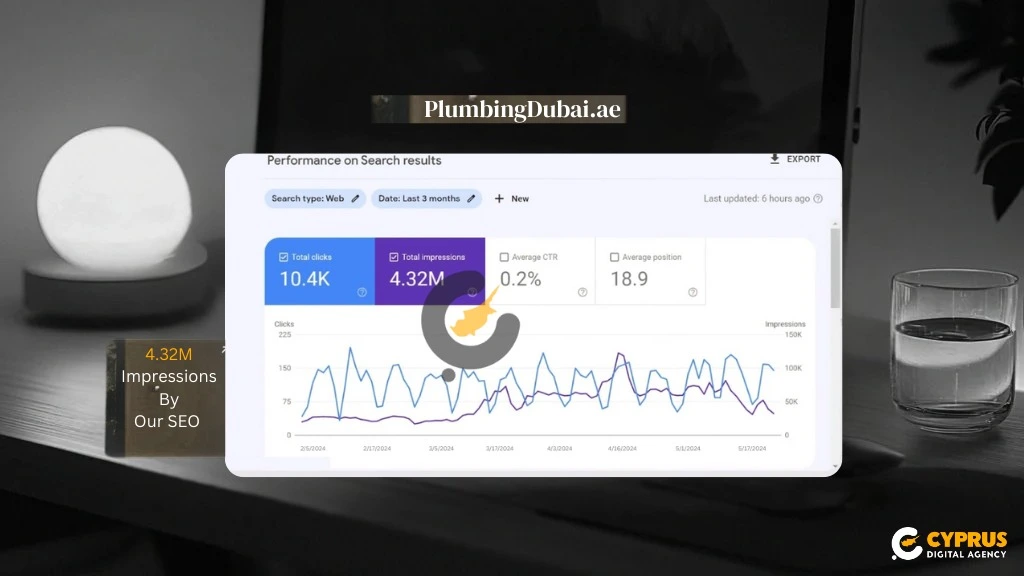Open the New filter chooser
1024x576 pixels.
(x=513, y=199)
